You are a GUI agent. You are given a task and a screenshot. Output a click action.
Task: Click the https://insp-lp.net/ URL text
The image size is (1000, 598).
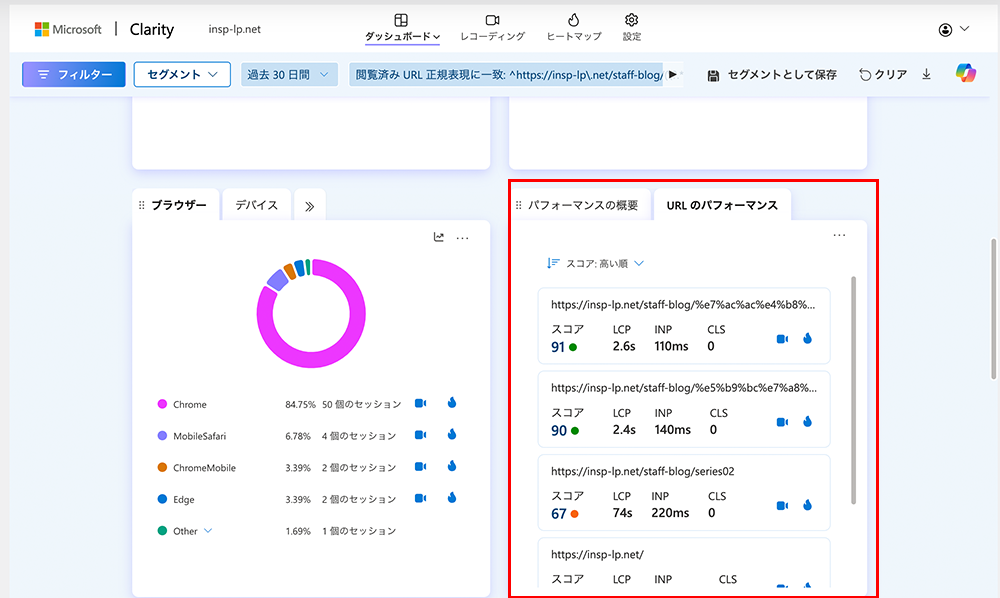pos(598,555)
